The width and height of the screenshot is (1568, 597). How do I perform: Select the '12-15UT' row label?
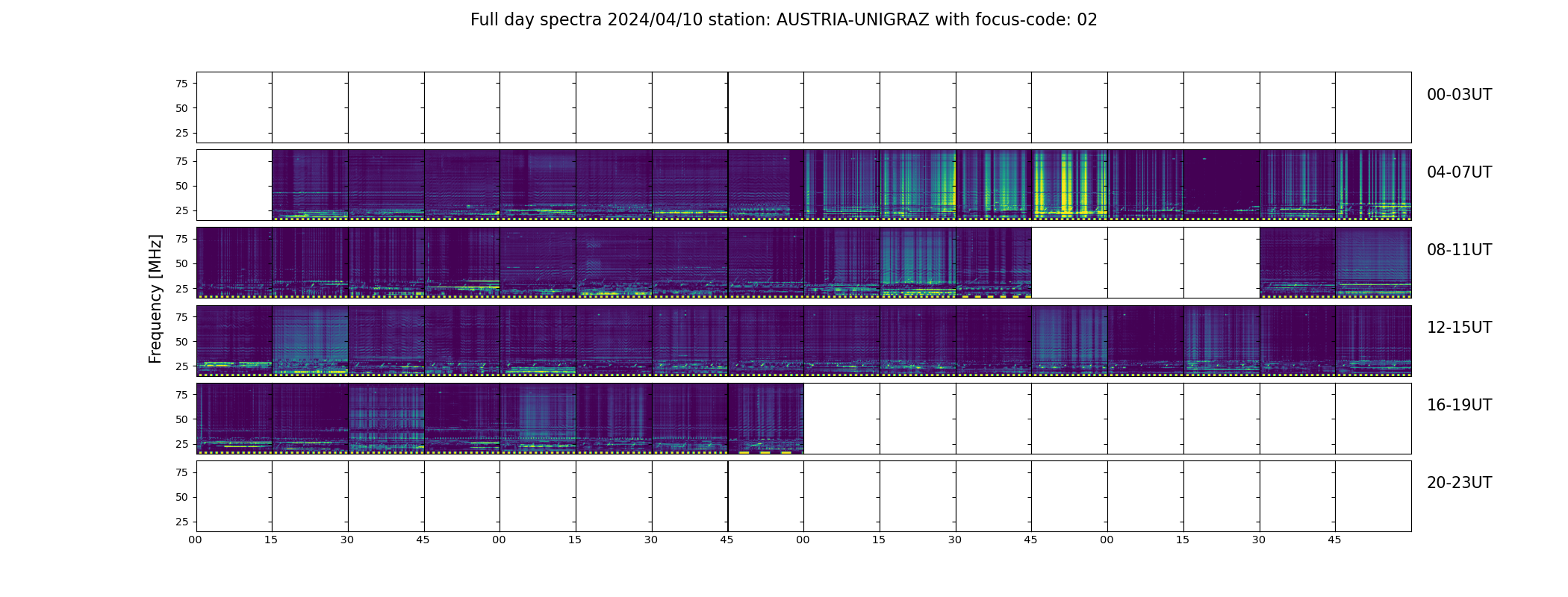[1459, 328]
